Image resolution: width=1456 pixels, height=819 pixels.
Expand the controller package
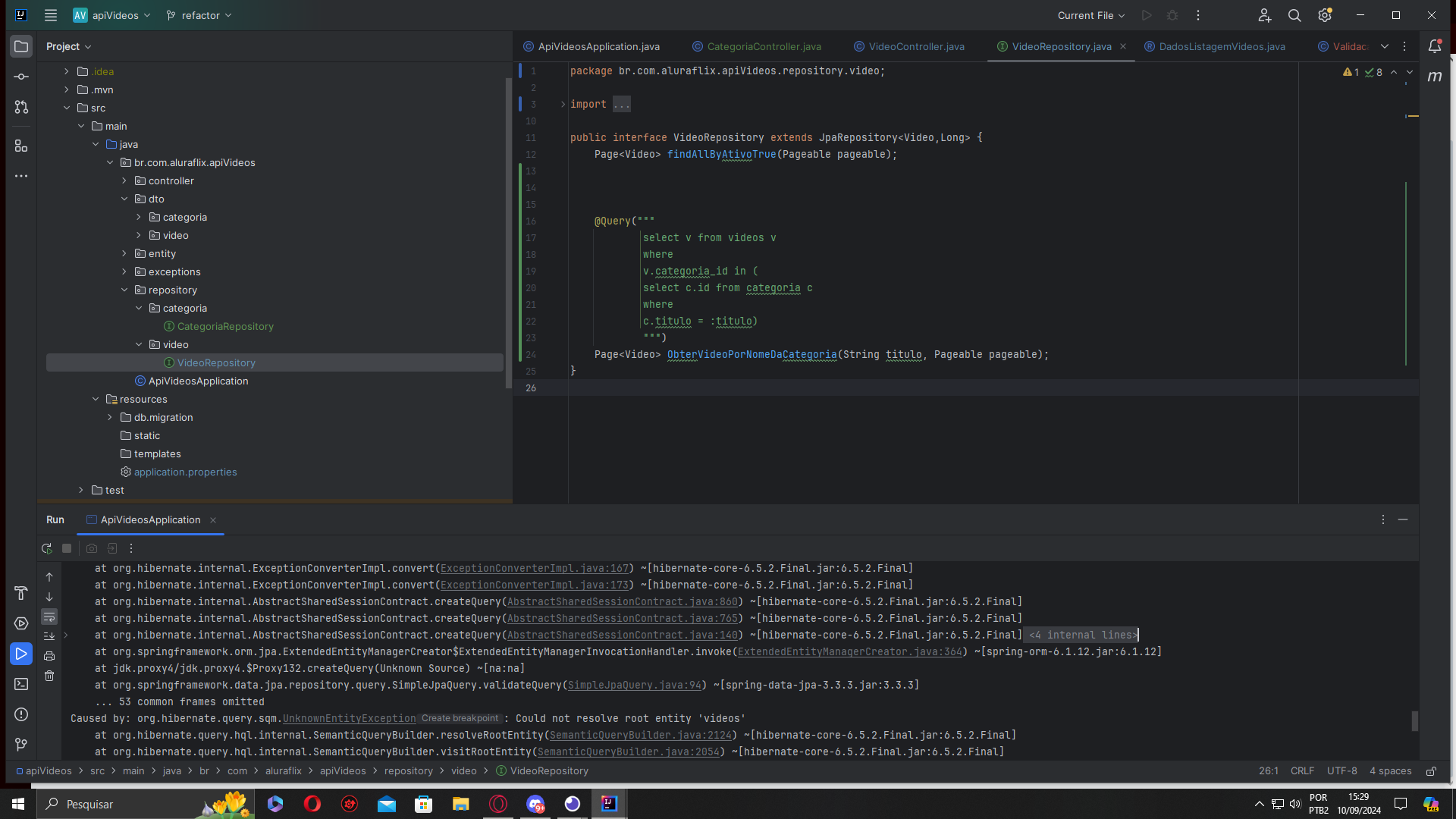point(124,180)
